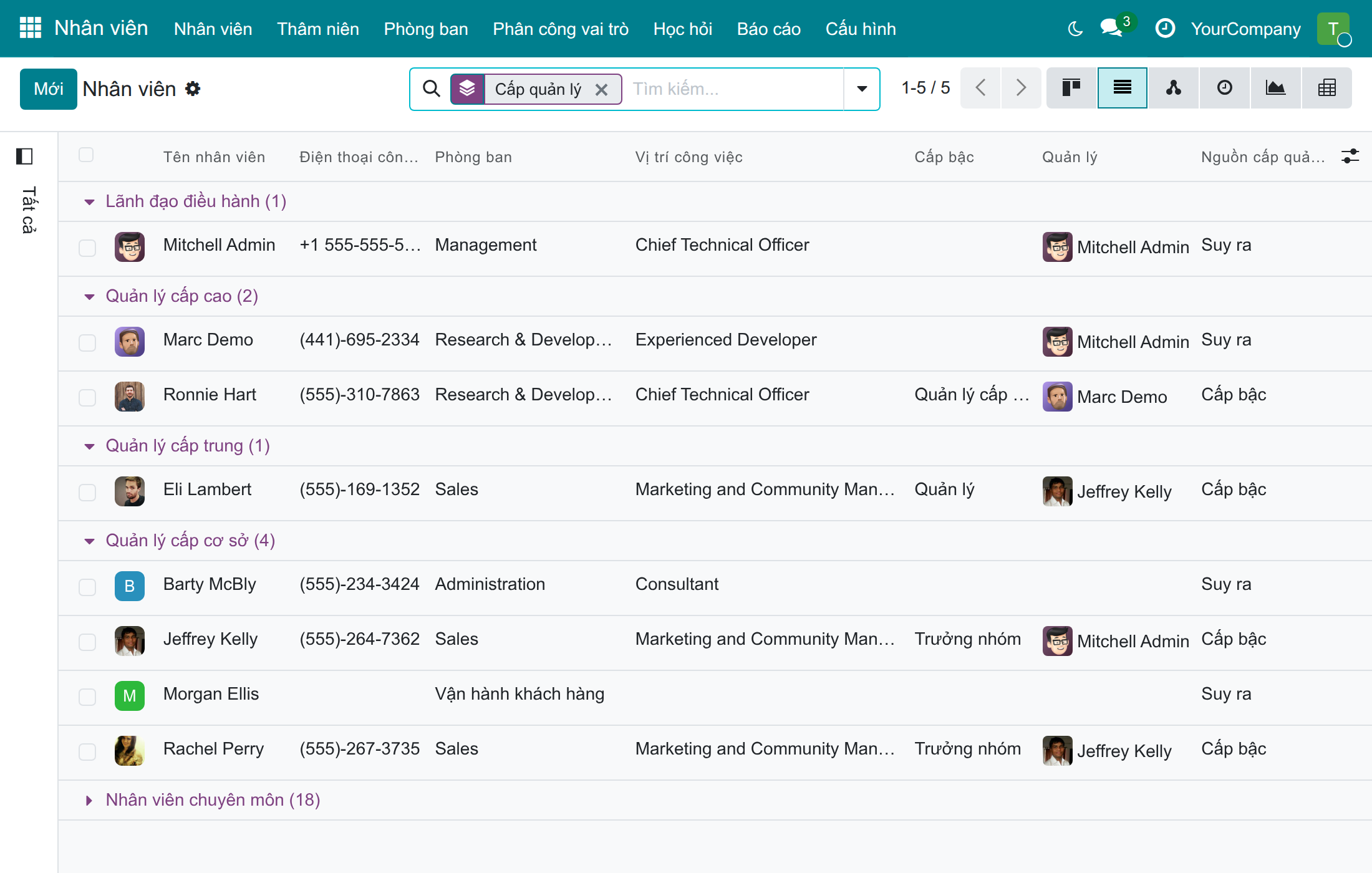Click the Mới button
1372x873 pixels.
[49, 89]
